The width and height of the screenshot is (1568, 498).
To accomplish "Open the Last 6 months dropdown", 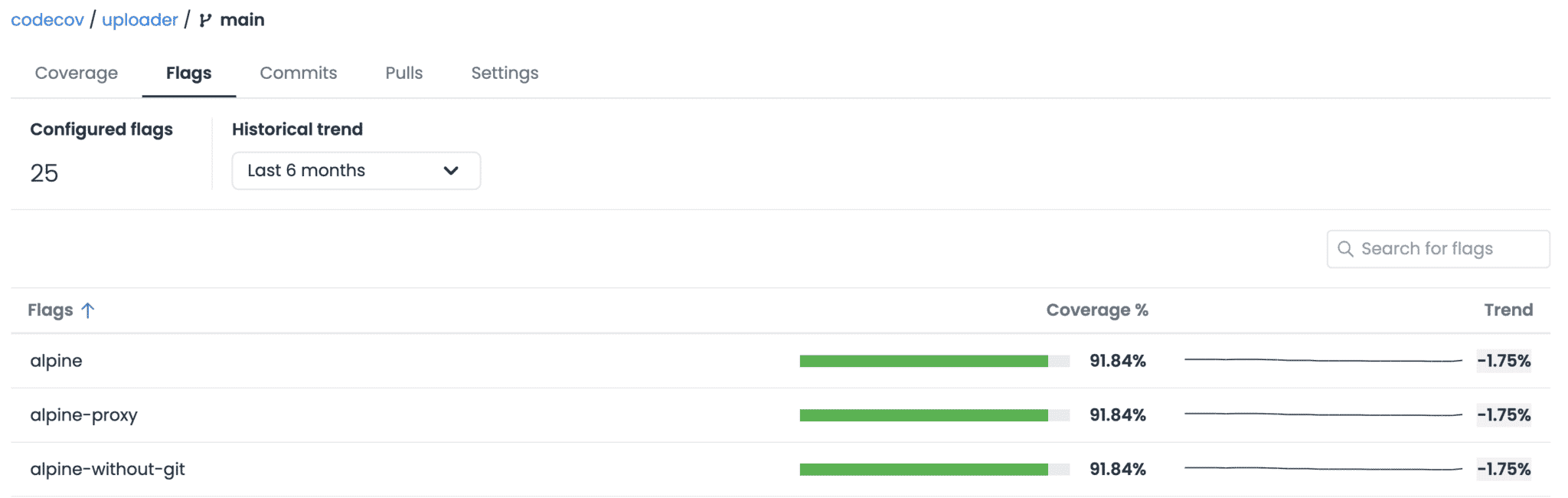I will point(356,170).
